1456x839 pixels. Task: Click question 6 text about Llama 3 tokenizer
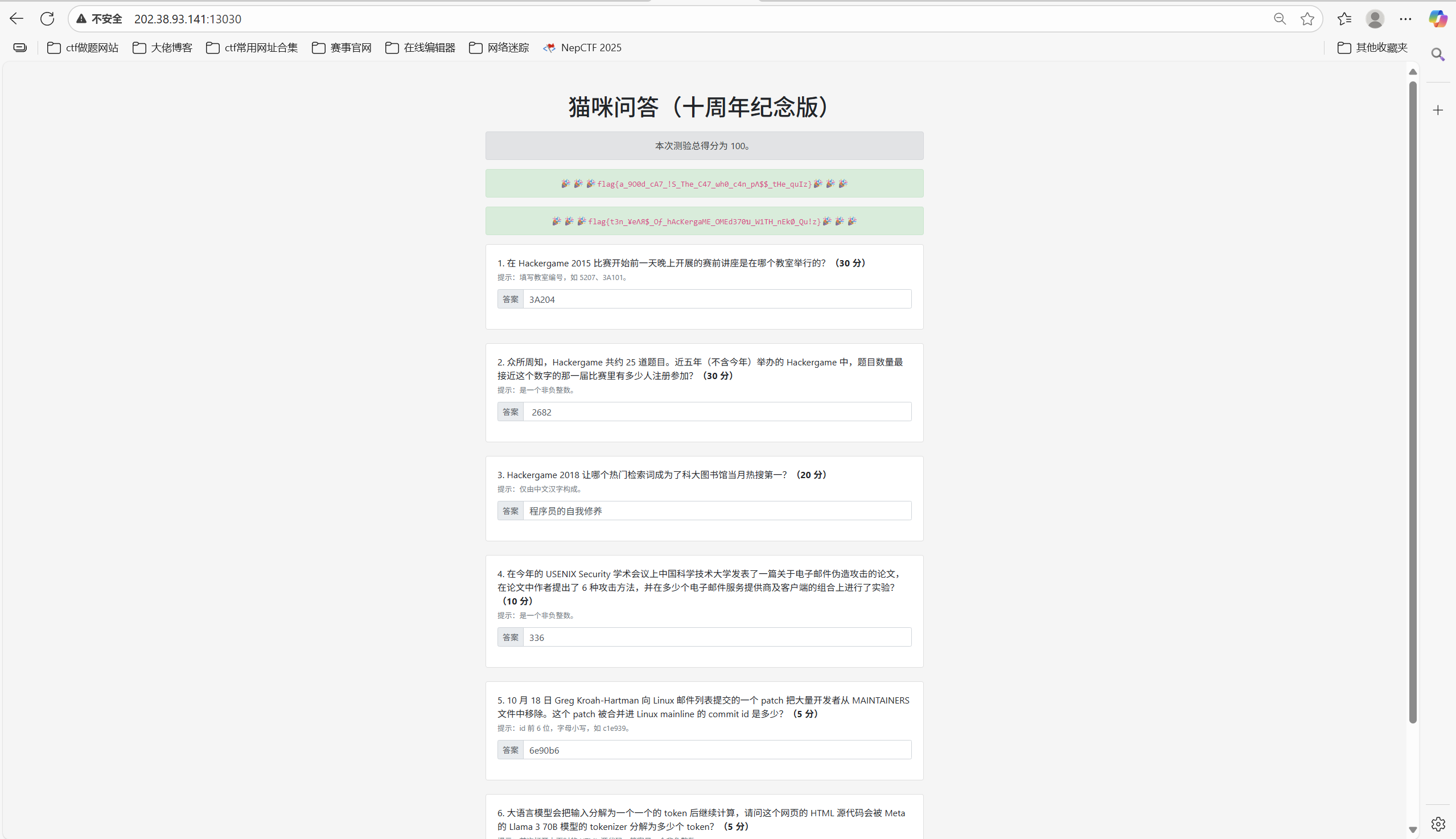pos(701,820)
